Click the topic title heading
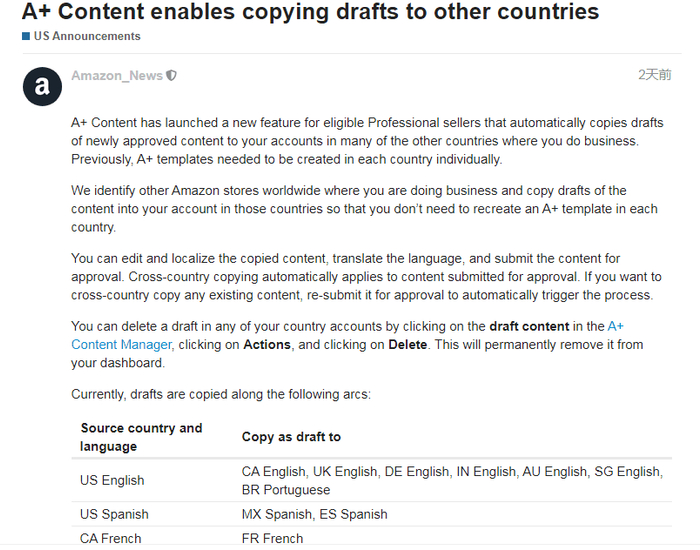The height and width of the screenshot is (550, 700). (x=310, y=12)
